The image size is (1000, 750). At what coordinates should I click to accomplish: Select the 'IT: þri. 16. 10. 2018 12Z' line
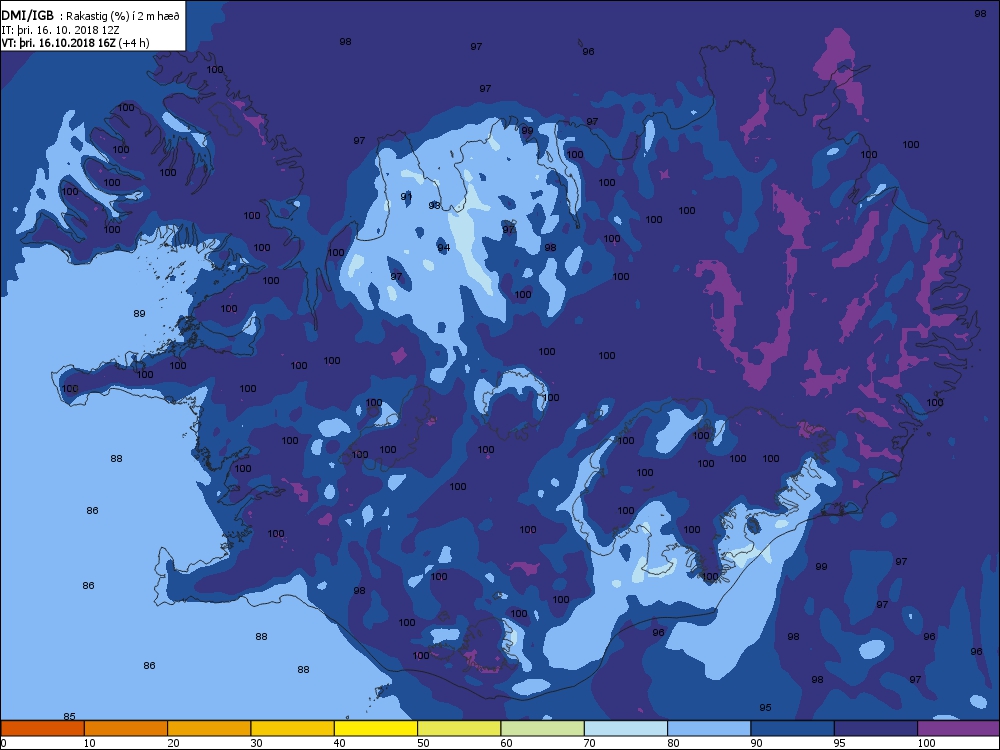[61, 30]
